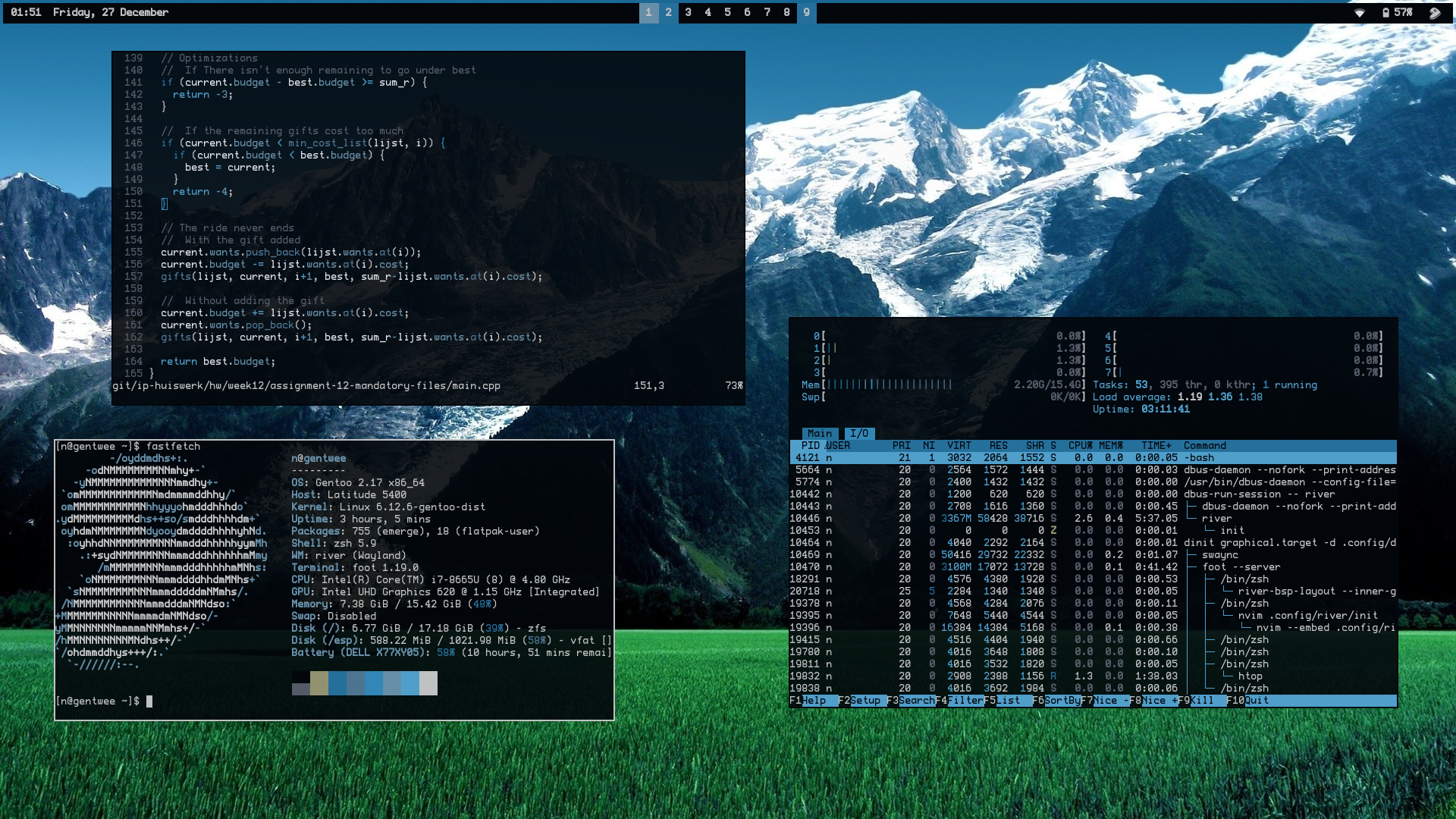Screen dimensions: 1456x819
Task: Click the khaki color swatch in fastfetch
Action: (x=319, y=683)
